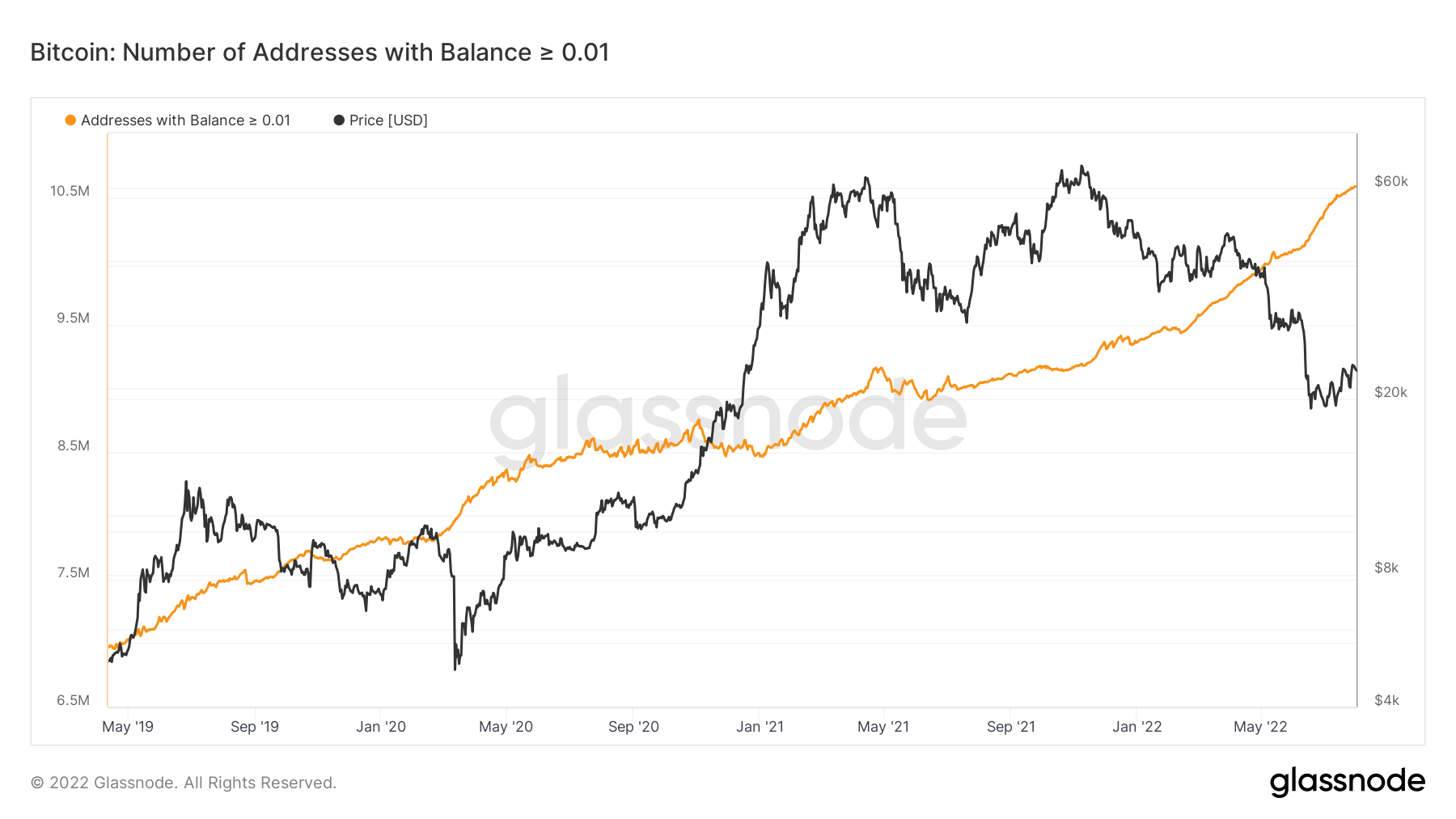Image resolution: width=1456 pixels, height=819 pixels.
Task: Click the orange Addresses legend dot
Action: (x=70, y=120)
